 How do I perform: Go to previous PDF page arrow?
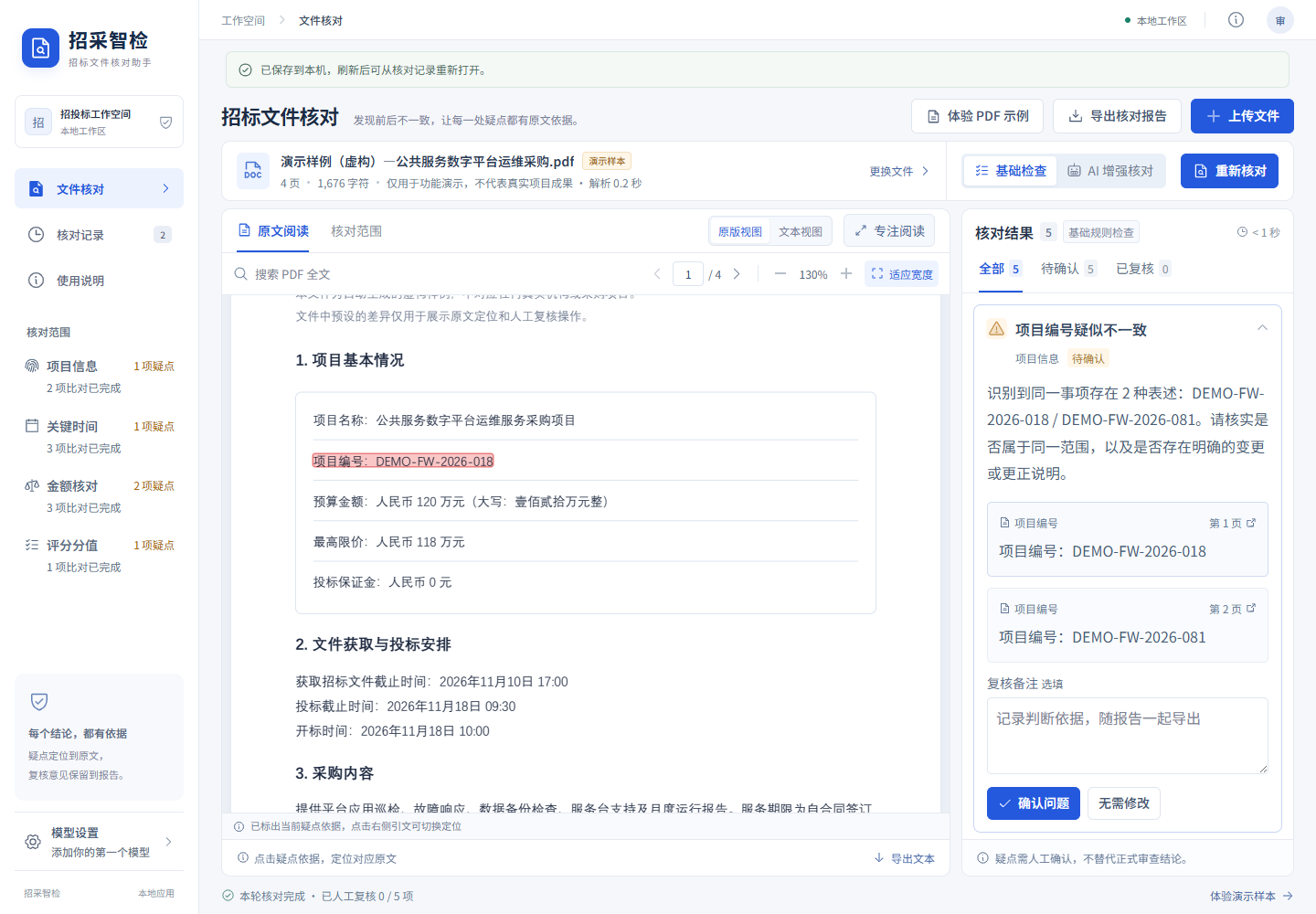tap(657, 274)
